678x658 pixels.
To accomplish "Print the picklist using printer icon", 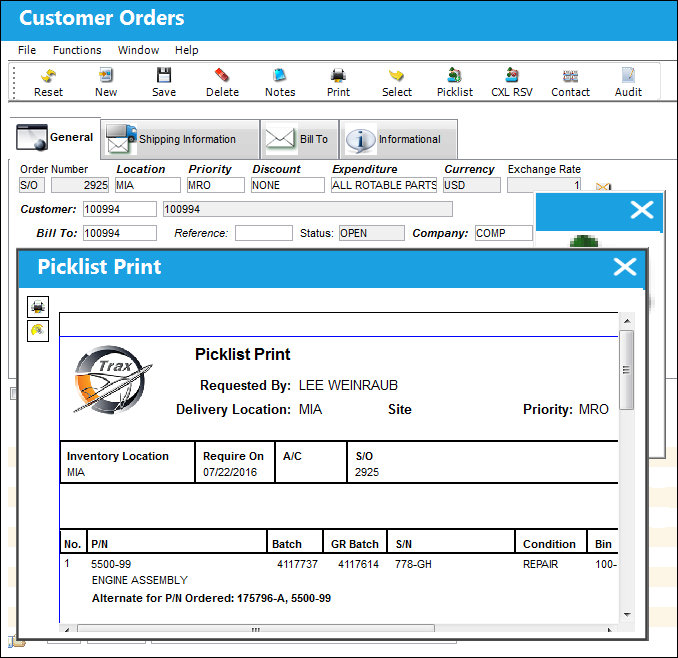I will [38, 307].
